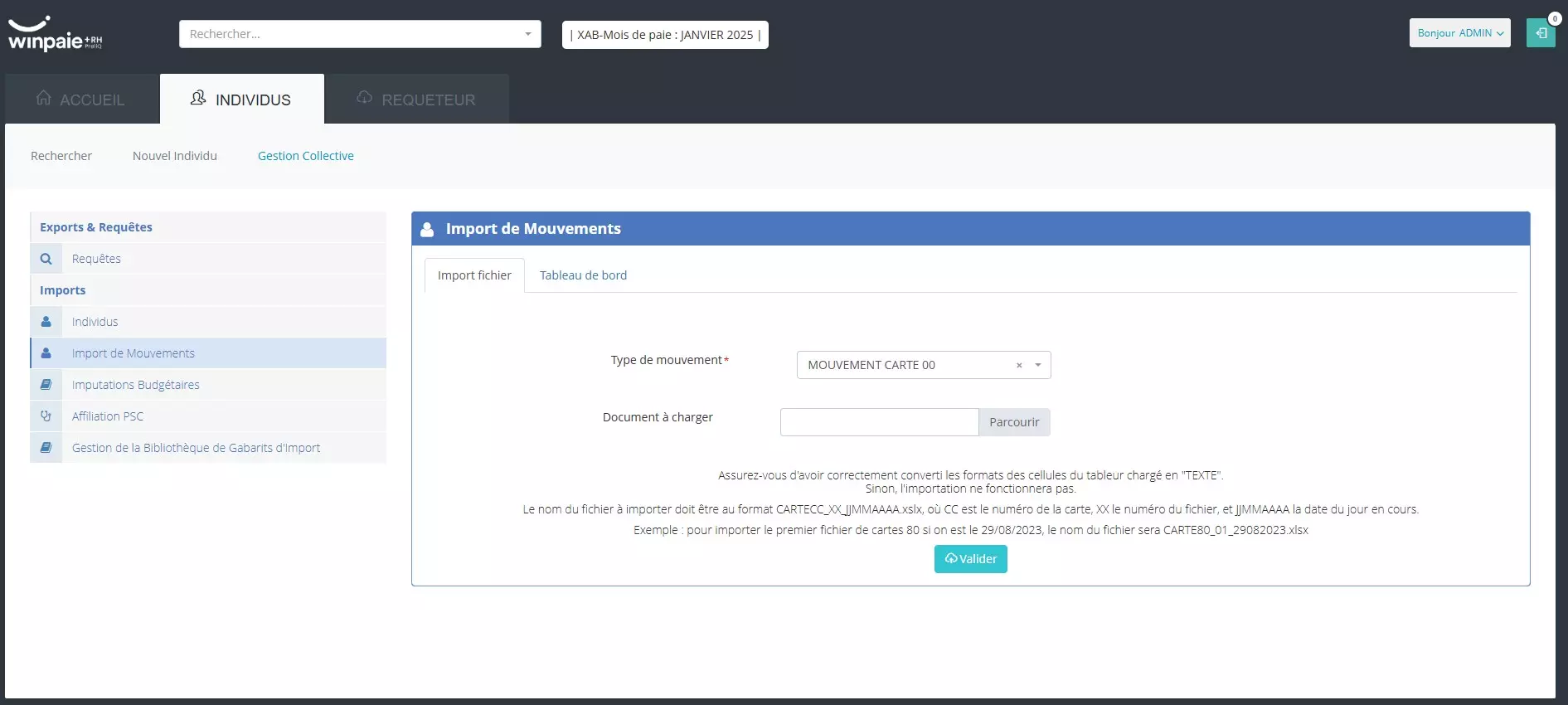Viewport: 1568px width, 705px height.
Task: Click the home icon in ACCUEIL tab
Action: [x=43, y=98]
